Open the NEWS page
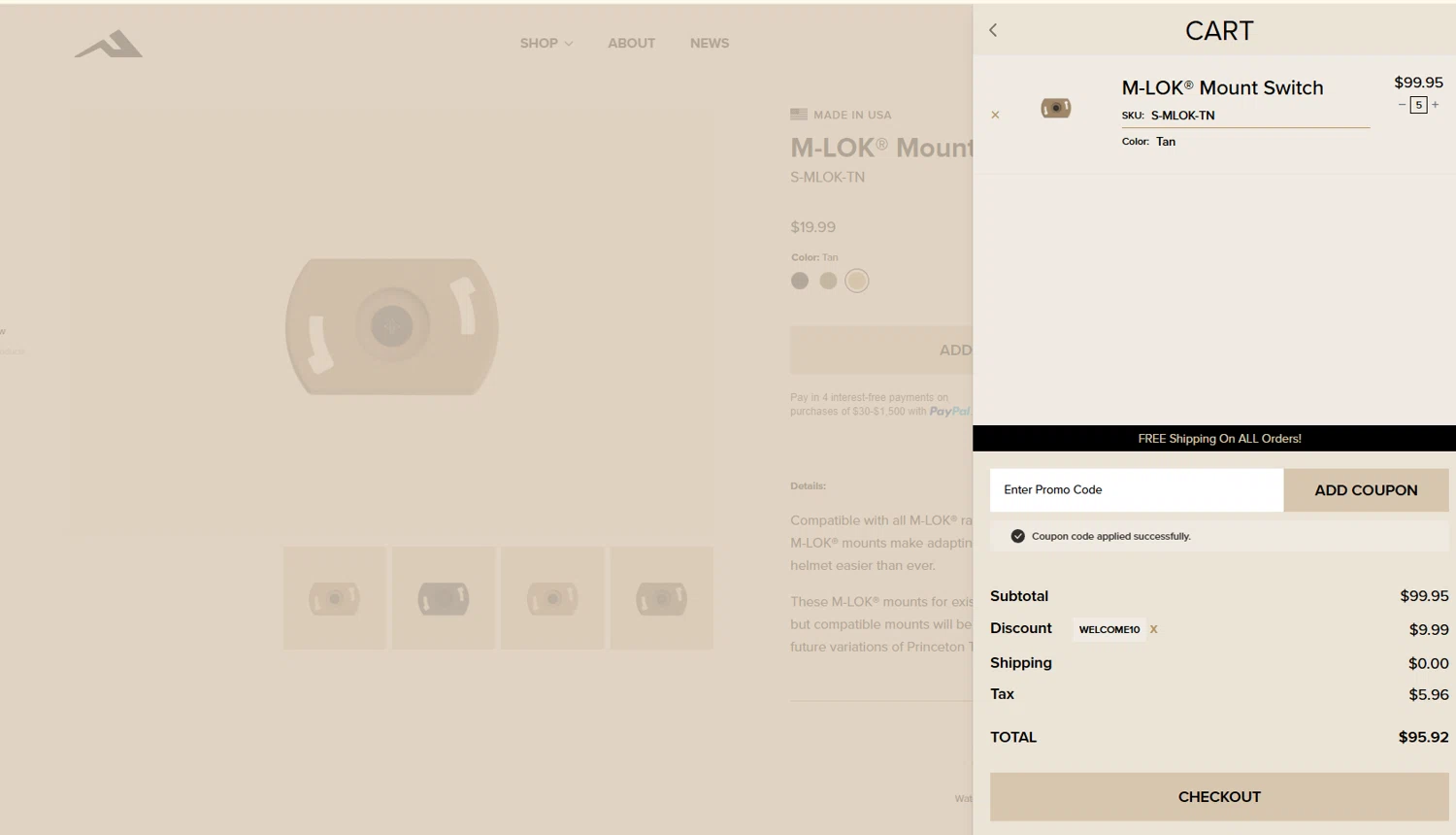1456x835 pixels. coord(710,44)
